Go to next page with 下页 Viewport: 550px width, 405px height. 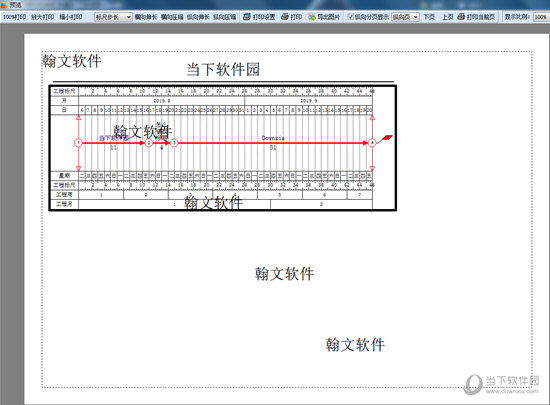(429, 17)
